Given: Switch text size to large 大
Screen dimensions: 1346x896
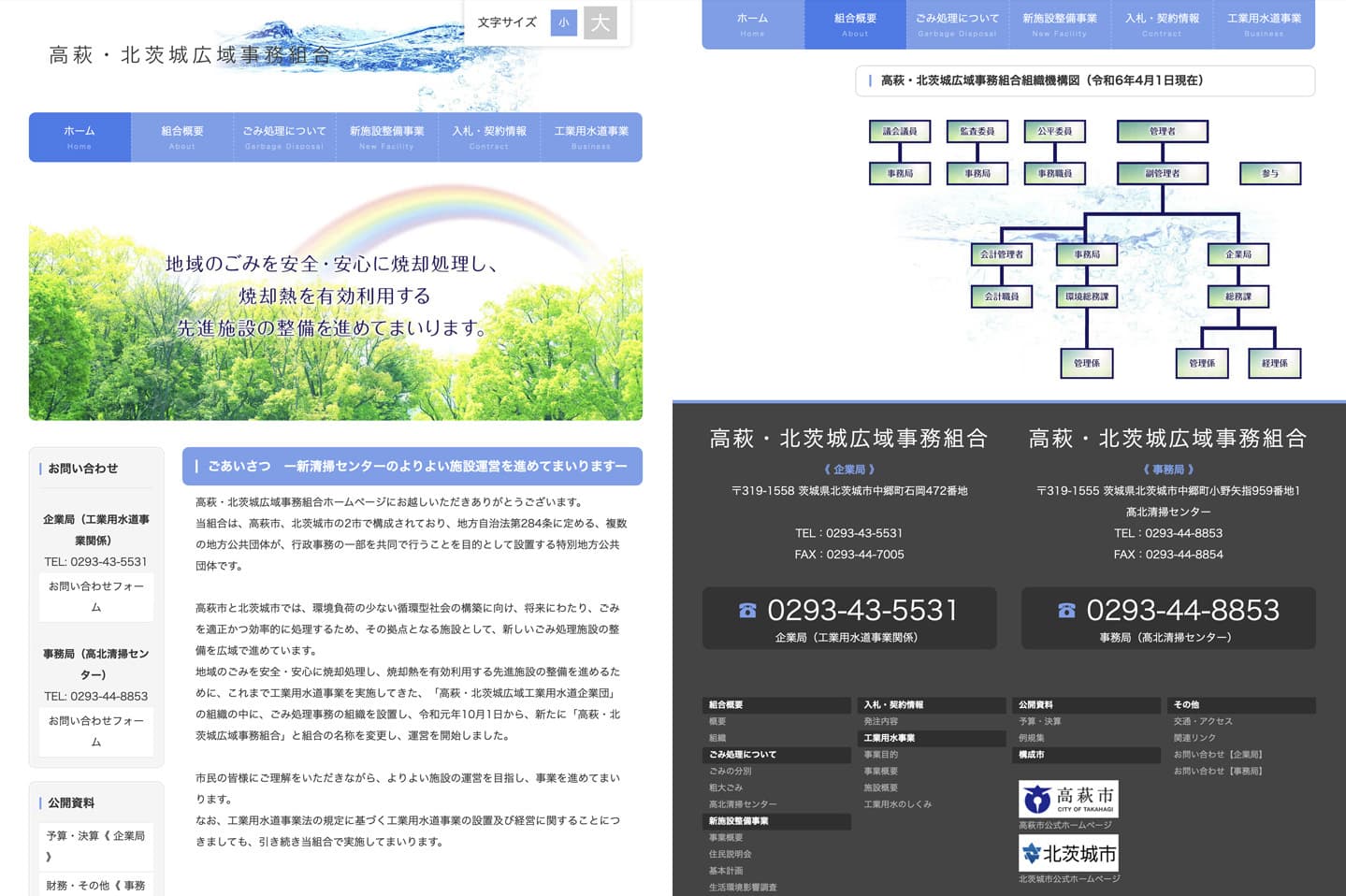Looking at the screenshot, I should [x=600, y=22].
